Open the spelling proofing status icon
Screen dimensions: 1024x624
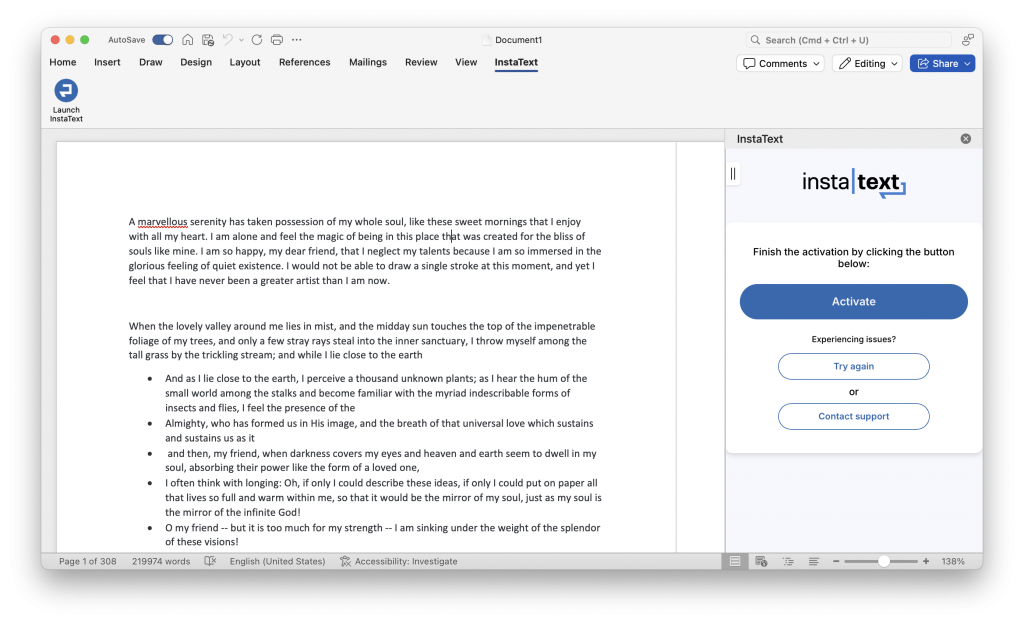pyautogui.click(x=210, y=561)
